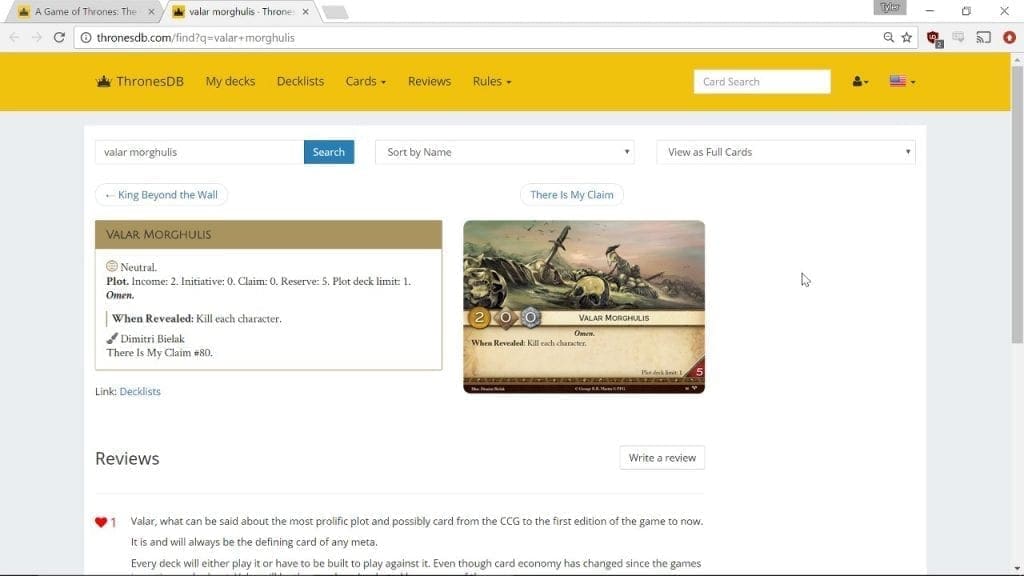Select the text 'There Is My Claim #80.'
The width and height of the screenshot is (1024, 576).
coord(159,353)
